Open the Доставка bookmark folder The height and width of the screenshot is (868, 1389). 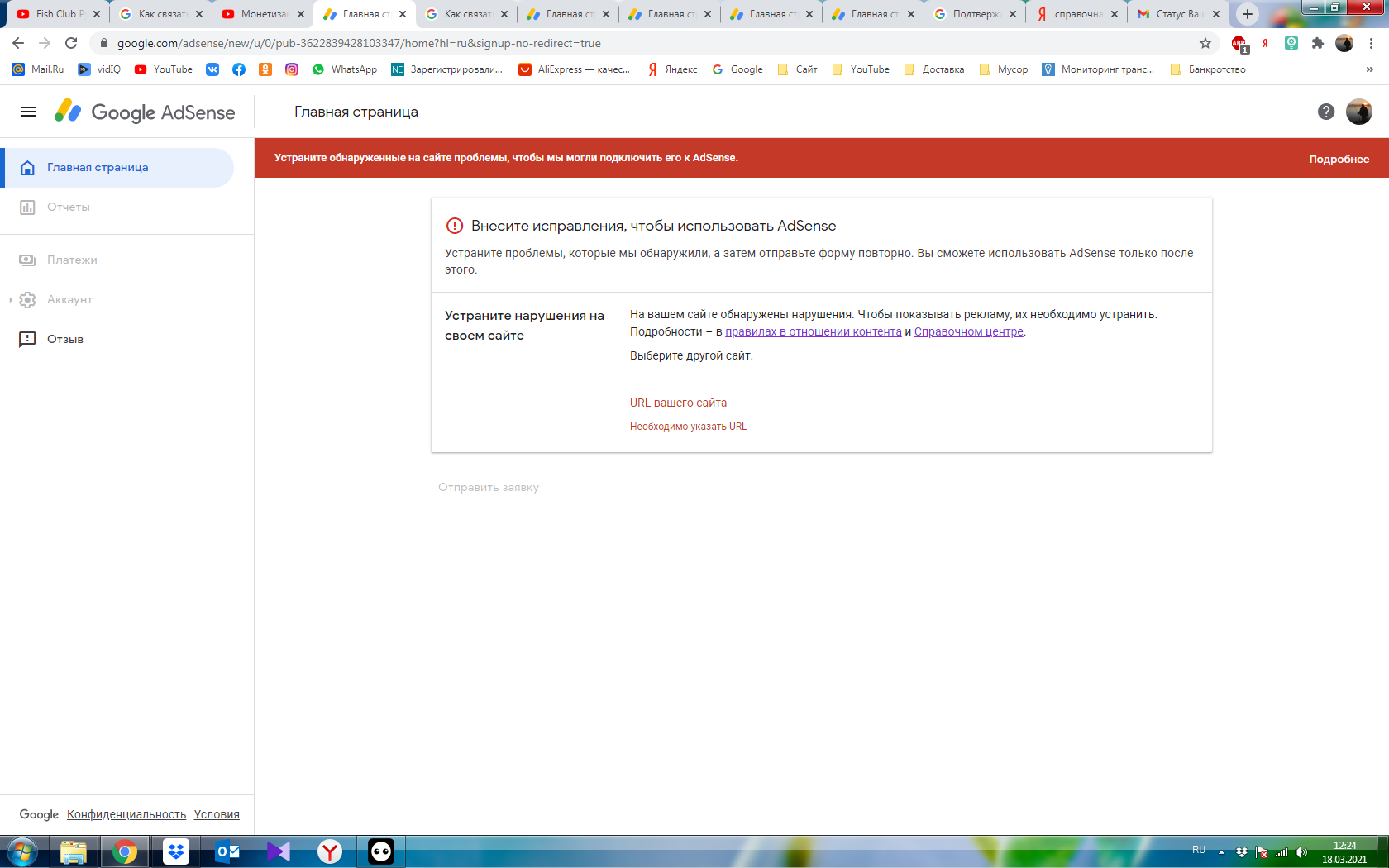[934, 69]
